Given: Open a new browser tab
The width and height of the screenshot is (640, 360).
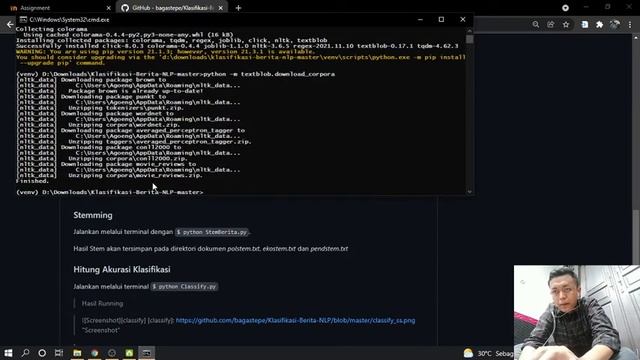Looking at the screenshot, I should pyautogui.click(x=238, y=8).
